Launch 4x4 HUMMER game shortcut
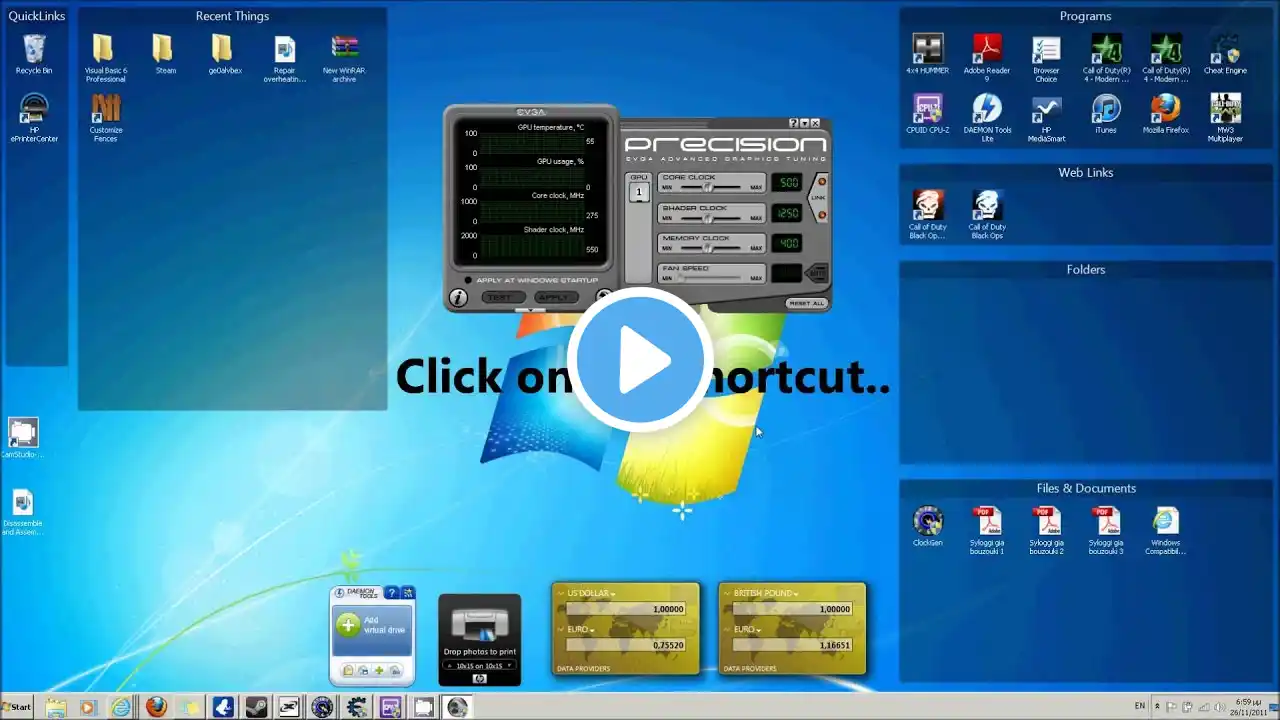 coord(927,54)
